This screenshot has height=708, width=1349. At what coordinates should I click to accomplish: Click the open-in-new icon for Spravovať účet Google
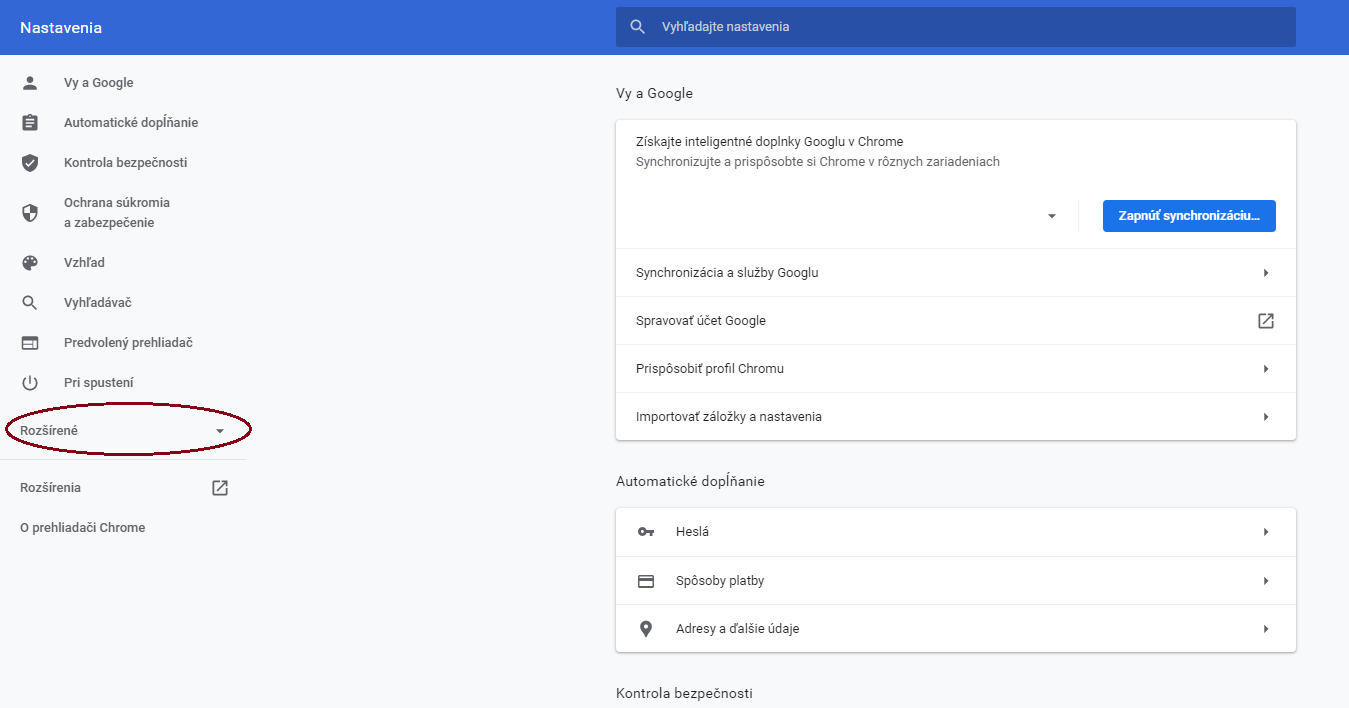pyautogui.click(x=1266, y=321)
